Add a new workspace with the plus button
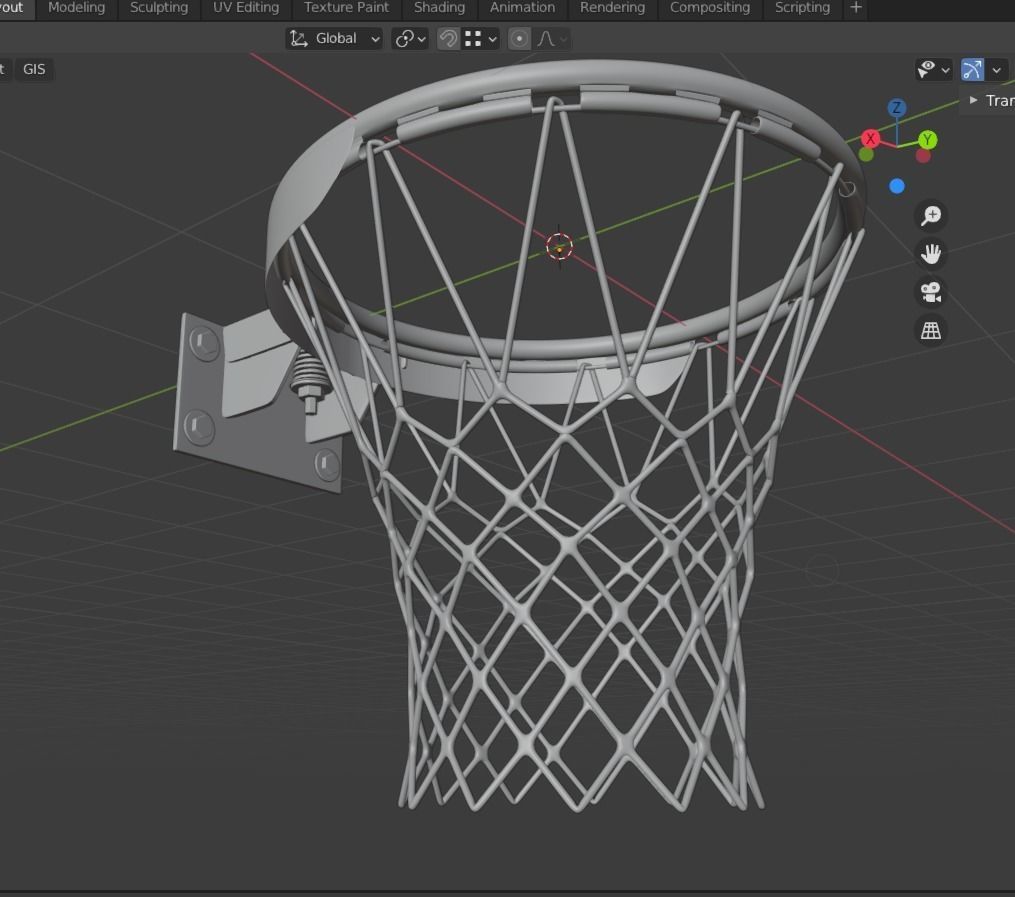 [856, 8]
